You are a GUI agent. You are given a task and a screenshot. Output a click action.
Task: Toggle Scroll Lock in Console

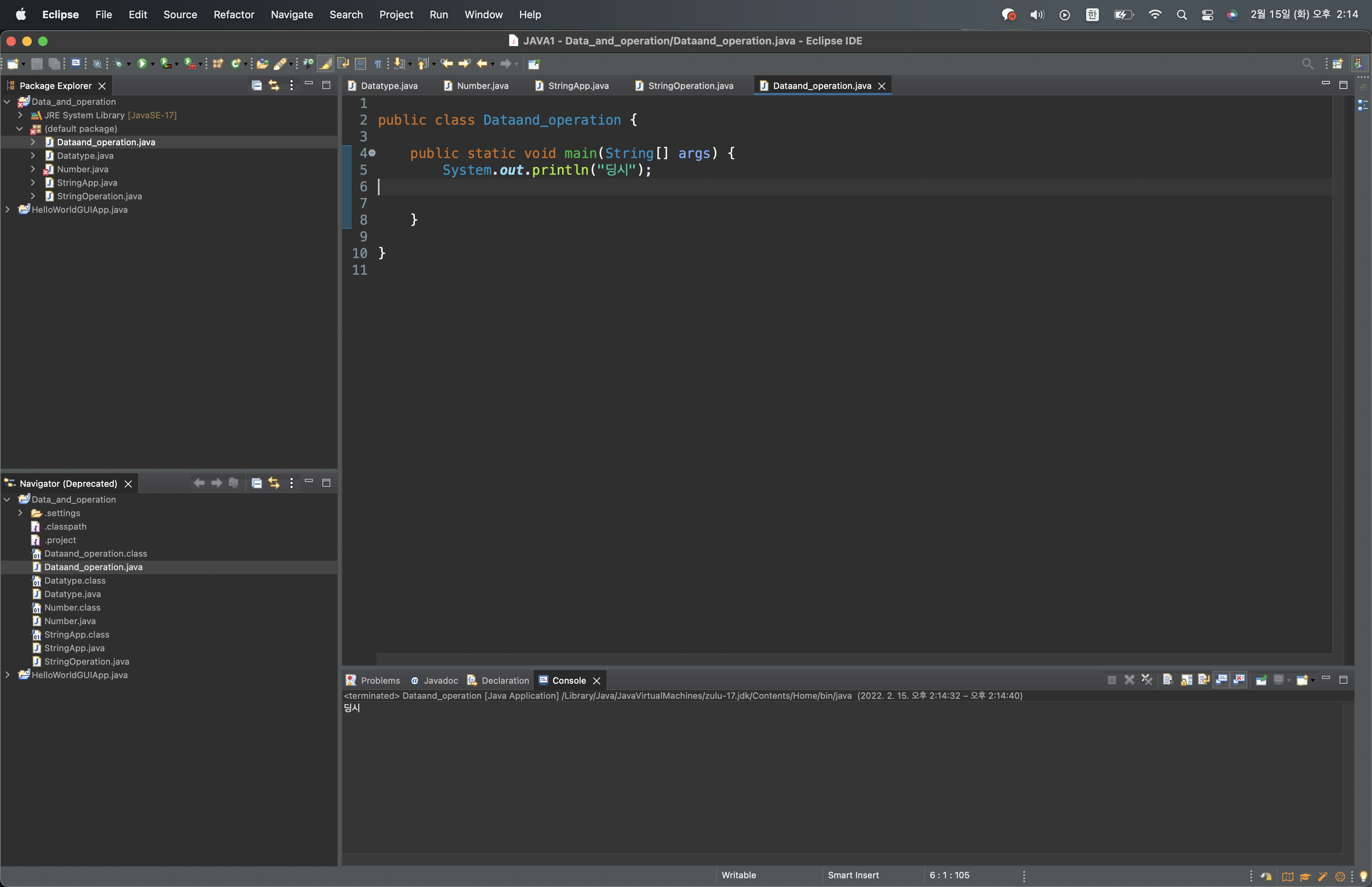click(x=1186, y=680)
